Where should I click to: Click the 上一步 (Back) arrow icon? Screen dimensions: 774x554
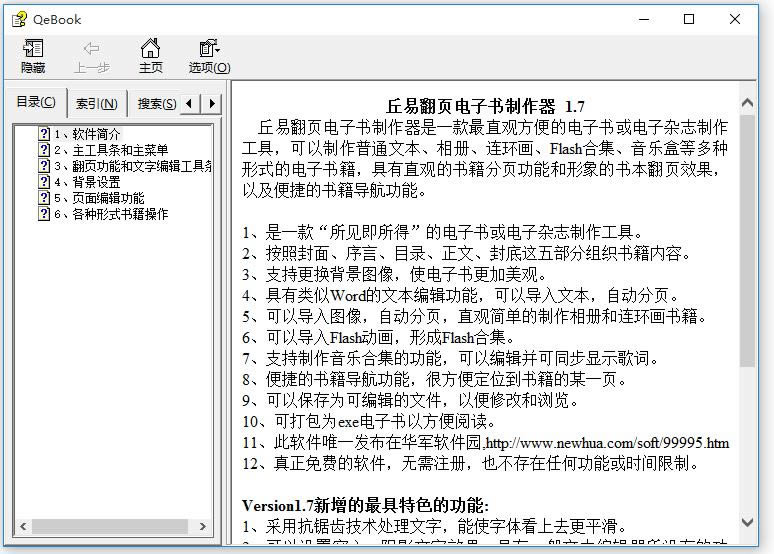click(91, 48)
